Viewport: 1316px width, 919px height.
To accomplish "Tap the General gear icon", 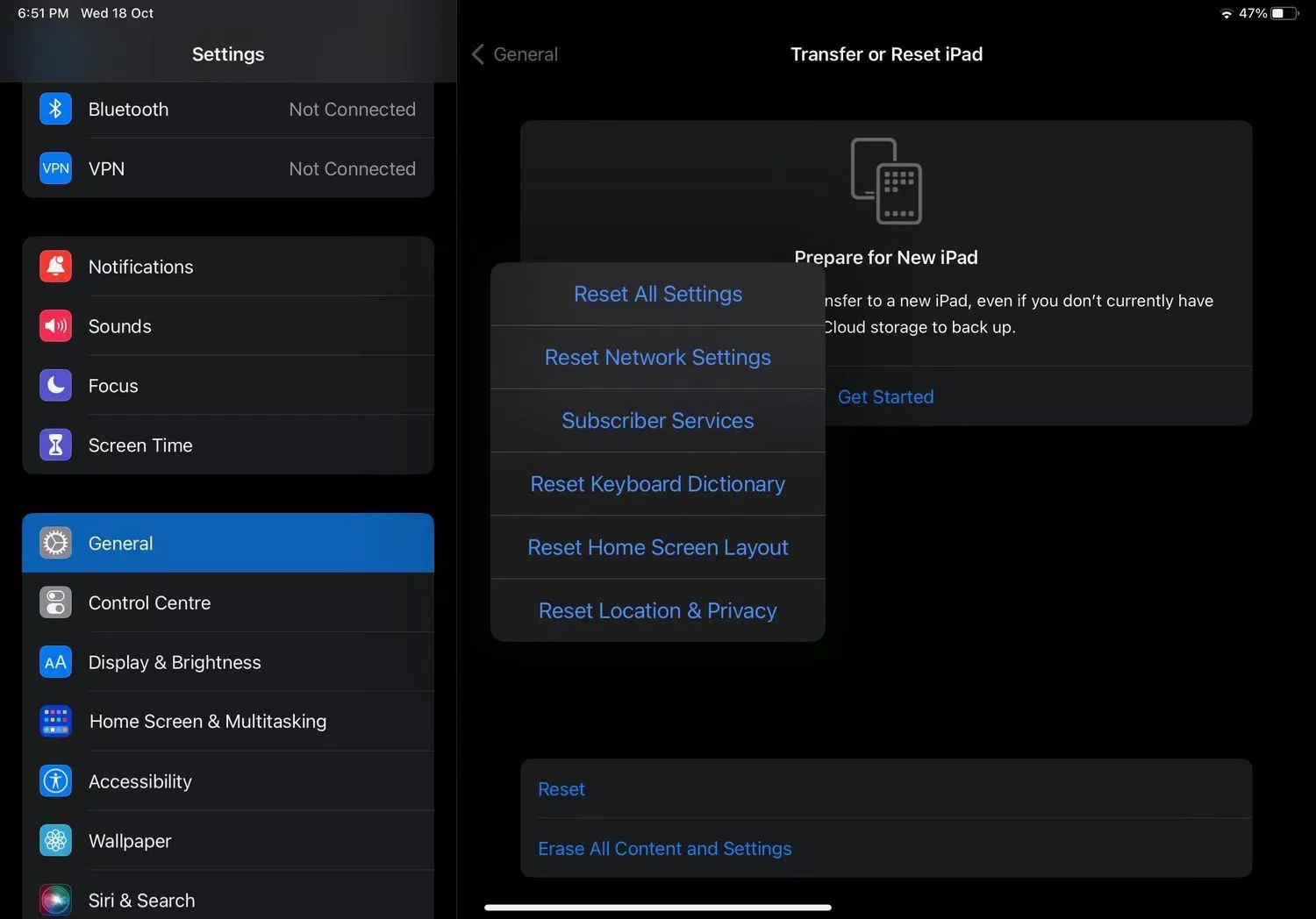I will (55, 544).
